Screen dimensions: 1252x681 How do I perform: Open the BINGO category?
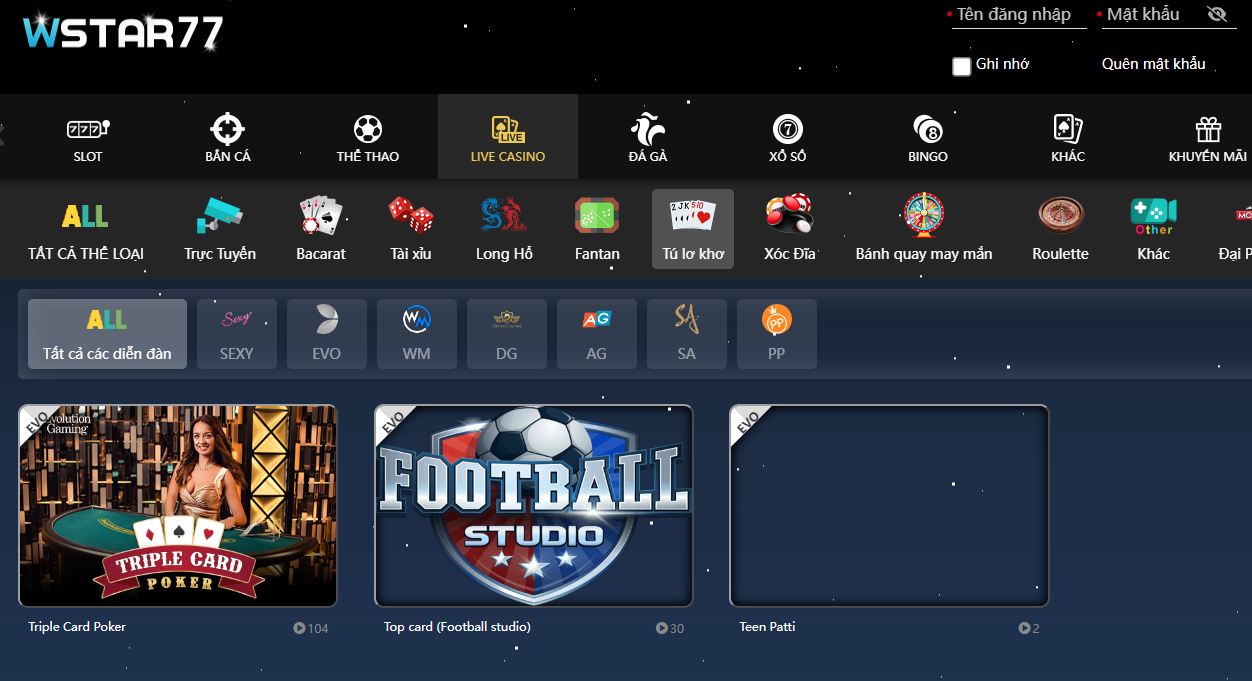pyautogui.click(x=928, y=138)
